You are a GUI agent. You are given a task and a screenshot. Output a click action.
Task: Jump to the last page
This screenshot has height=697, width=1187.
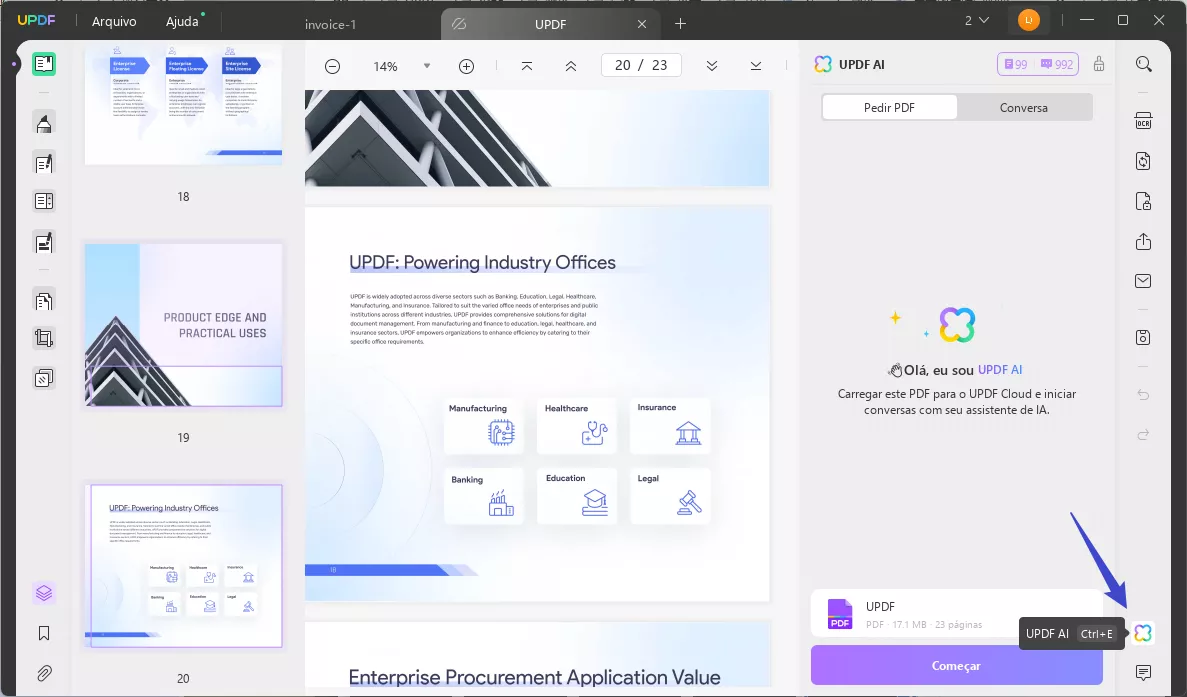click(756, 67)
